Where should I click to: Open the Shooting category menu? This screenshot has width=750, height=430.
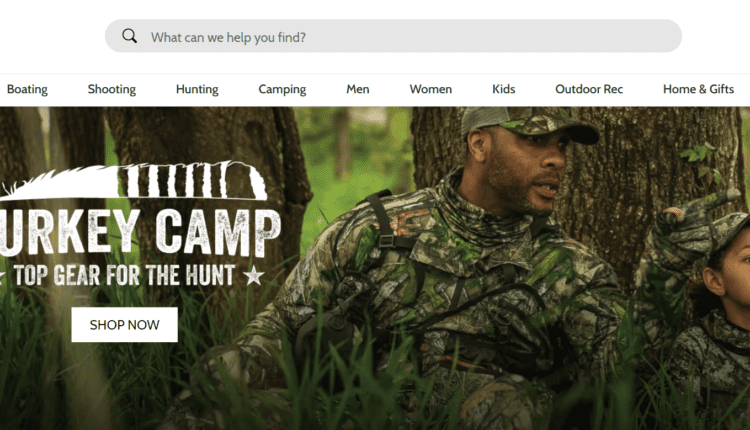click(112, 89)
